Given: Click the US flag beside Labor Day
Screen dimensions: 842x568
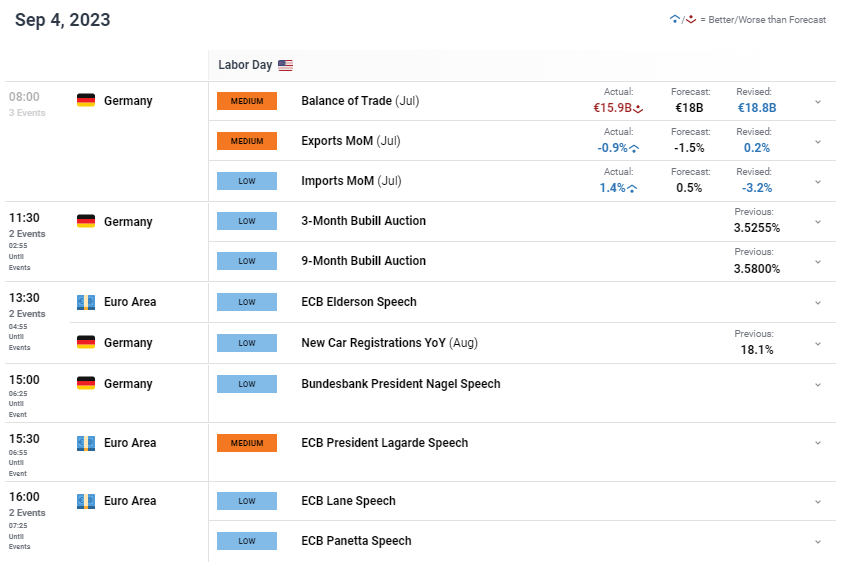Looking at the screenshot, I should point(285,65).
